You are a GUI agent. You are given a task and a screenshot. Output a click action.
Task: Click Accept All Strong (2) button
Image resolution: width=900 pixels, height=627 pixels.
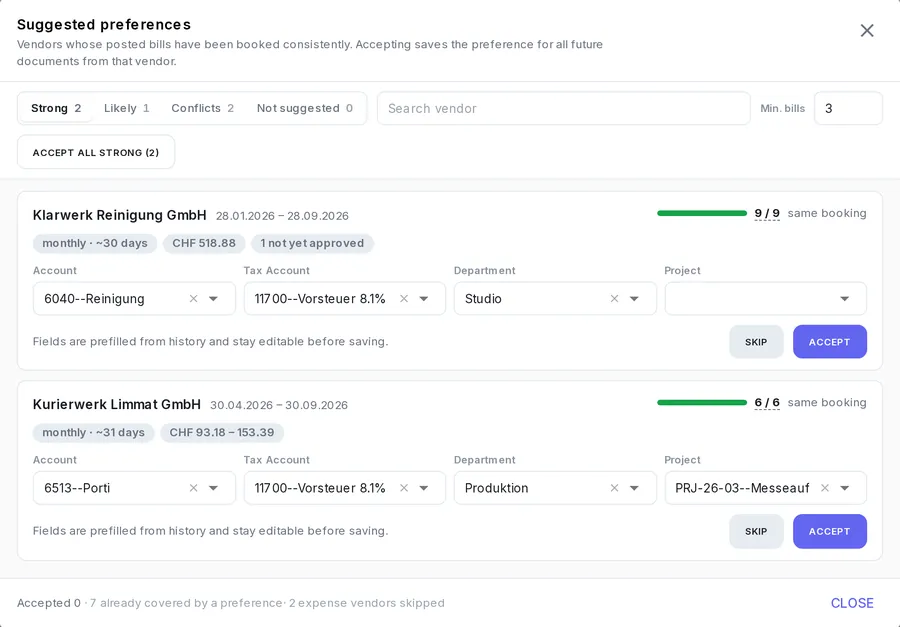[96, 152]
